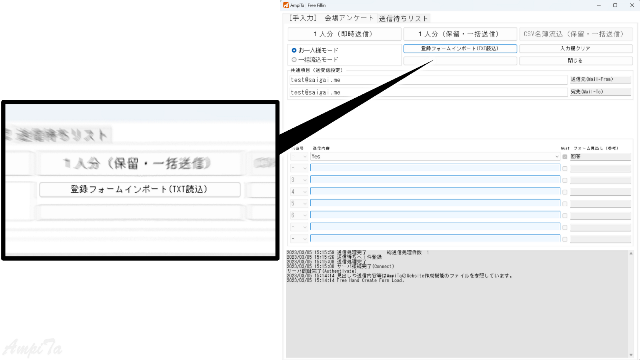Switch to the 会場アンケート tab
The height and width of the screenshot is (360, 640).
349,18
